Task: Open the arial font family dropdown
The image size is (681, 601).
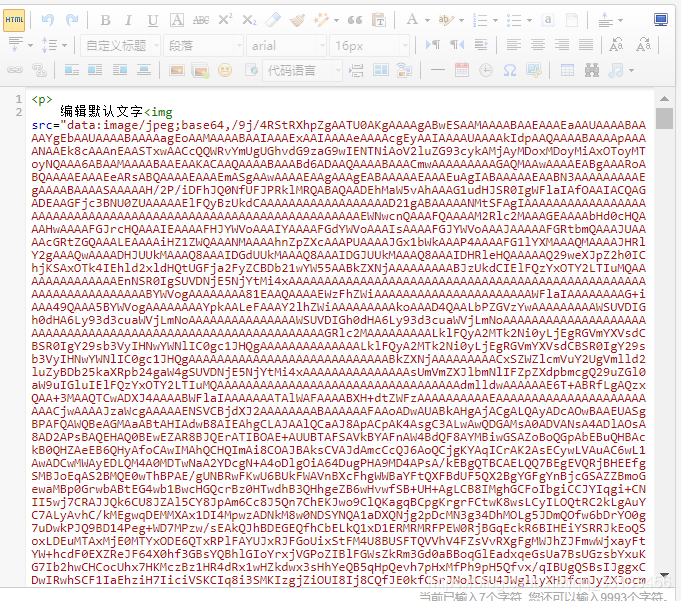Action: (286, 45)
